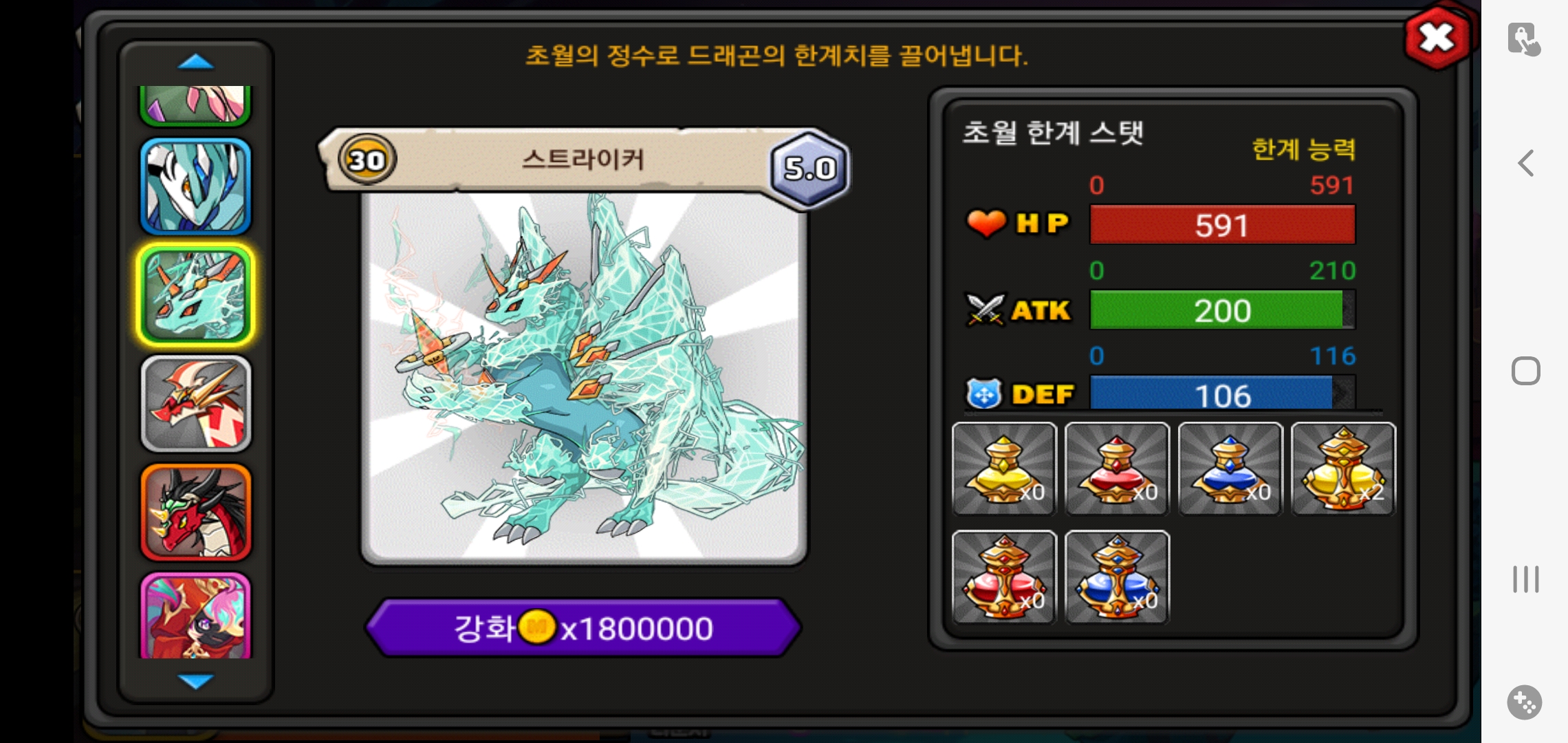Choose the red horned dragon portrait
Viewport: 1568px width, 743px height.
pyautogui.click(x=196, y=513)
